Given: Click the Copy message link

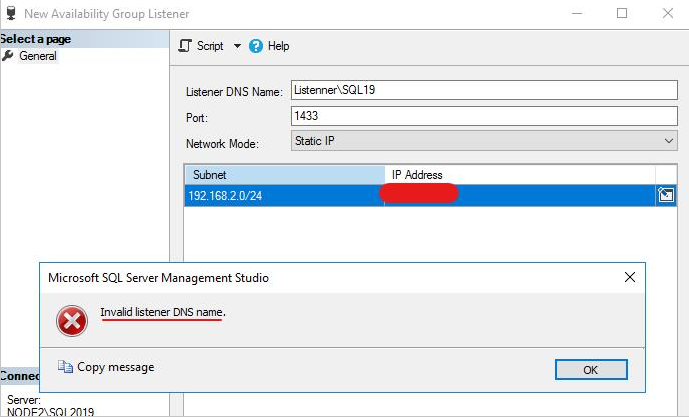Looking at the screenshot, I should [x=116, y=367].
